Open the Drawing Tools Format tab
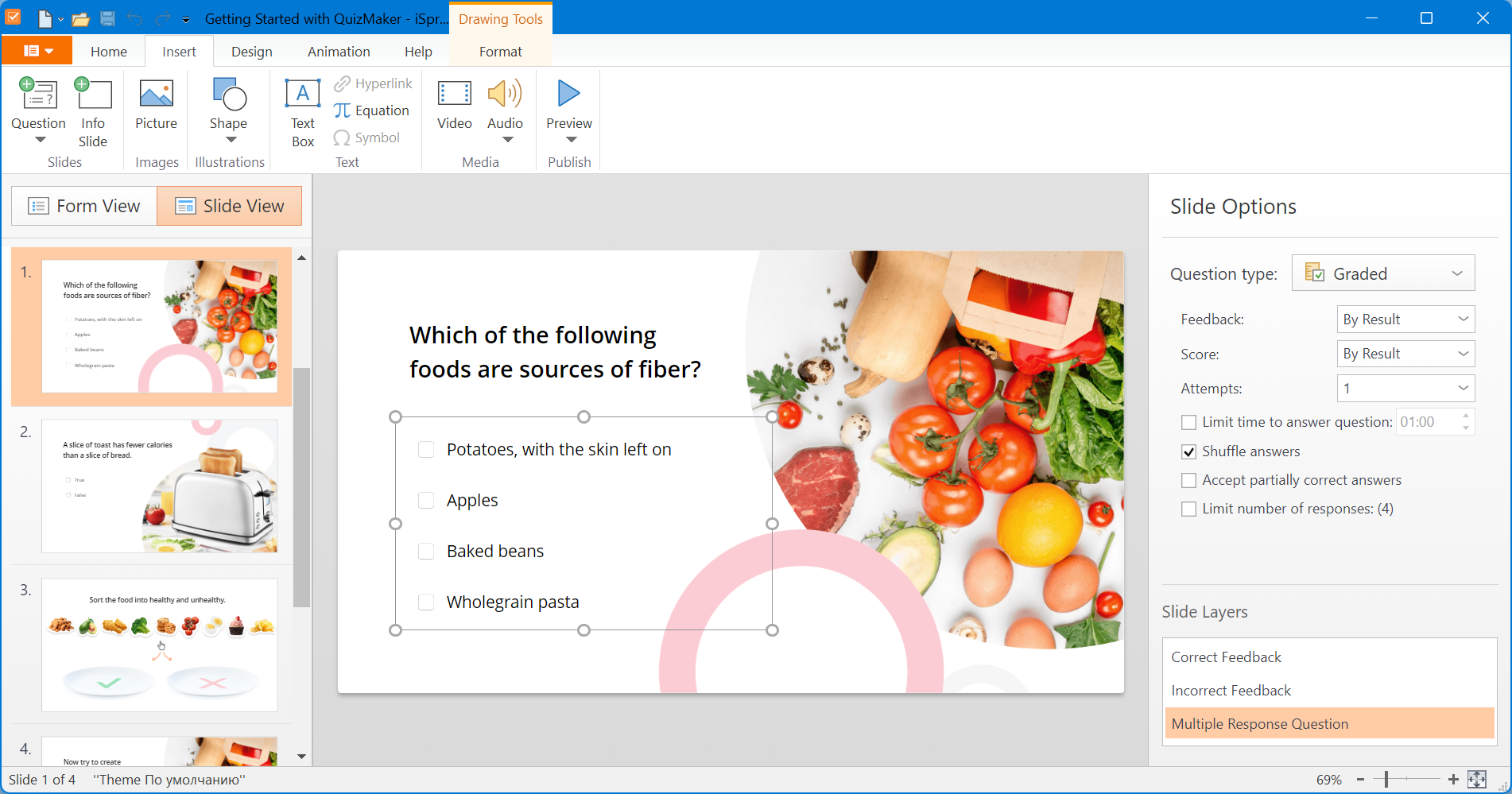Viewport: 1512px width, 794px height. (500, 52)
